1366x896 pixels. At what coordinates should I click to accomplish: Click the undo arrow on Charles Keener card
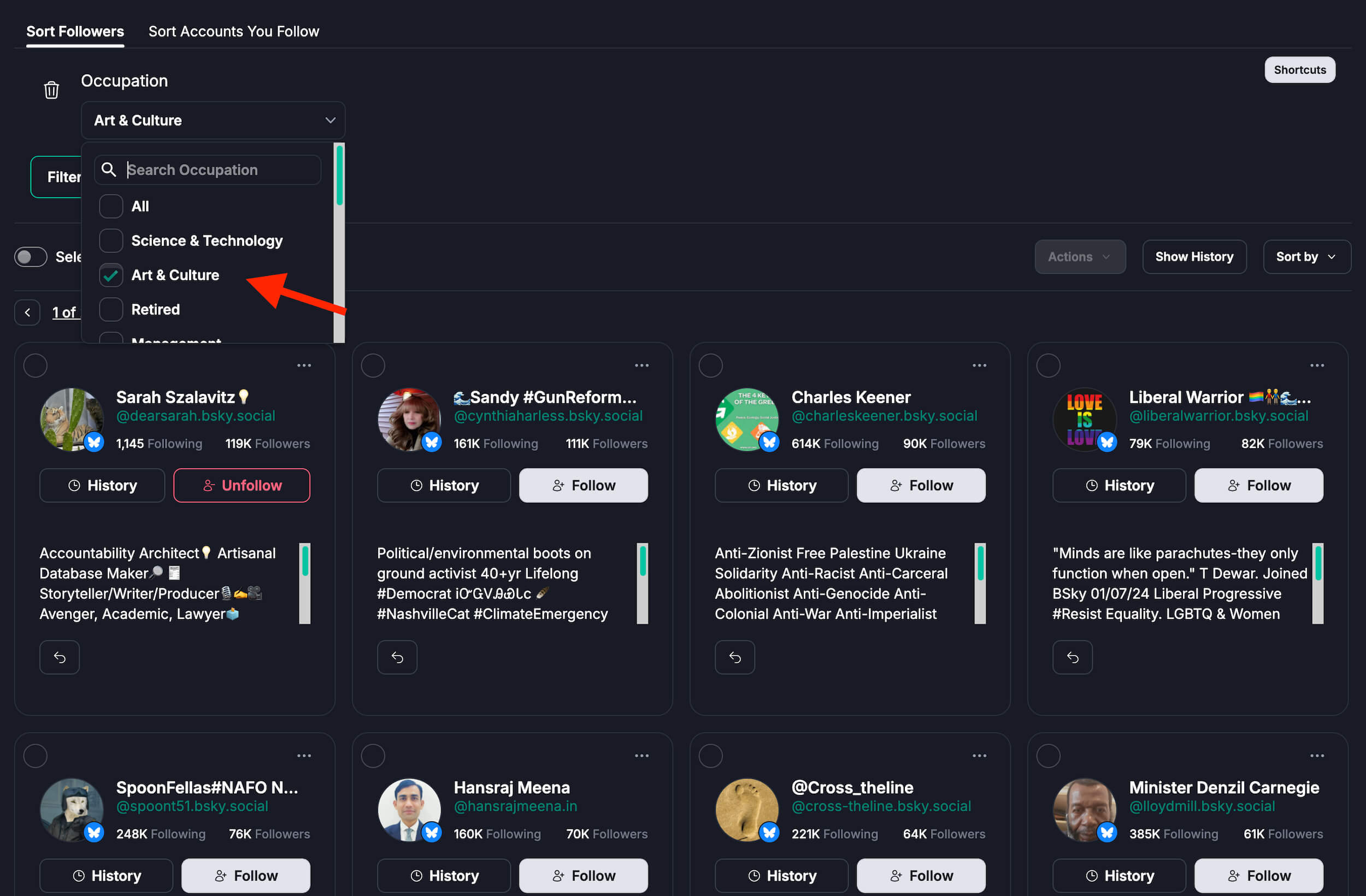point(735,657)
